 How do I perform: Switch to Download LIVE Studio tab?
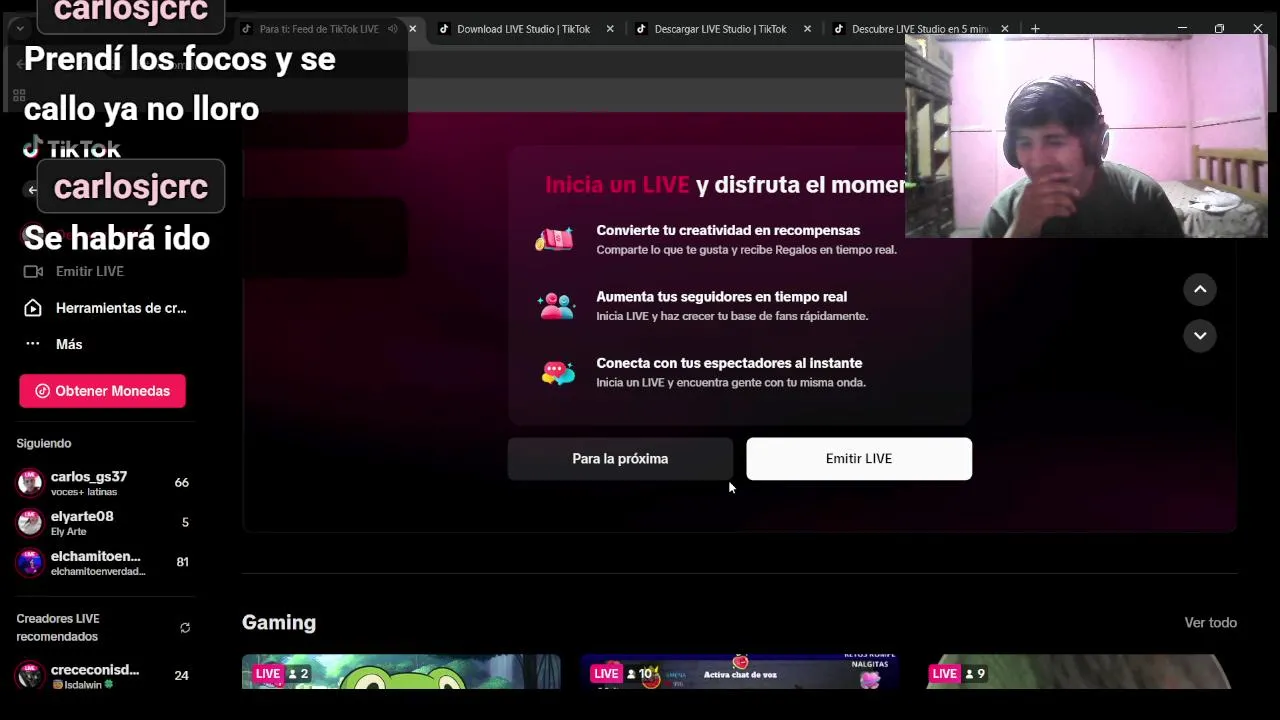click(x=526, y=29)
